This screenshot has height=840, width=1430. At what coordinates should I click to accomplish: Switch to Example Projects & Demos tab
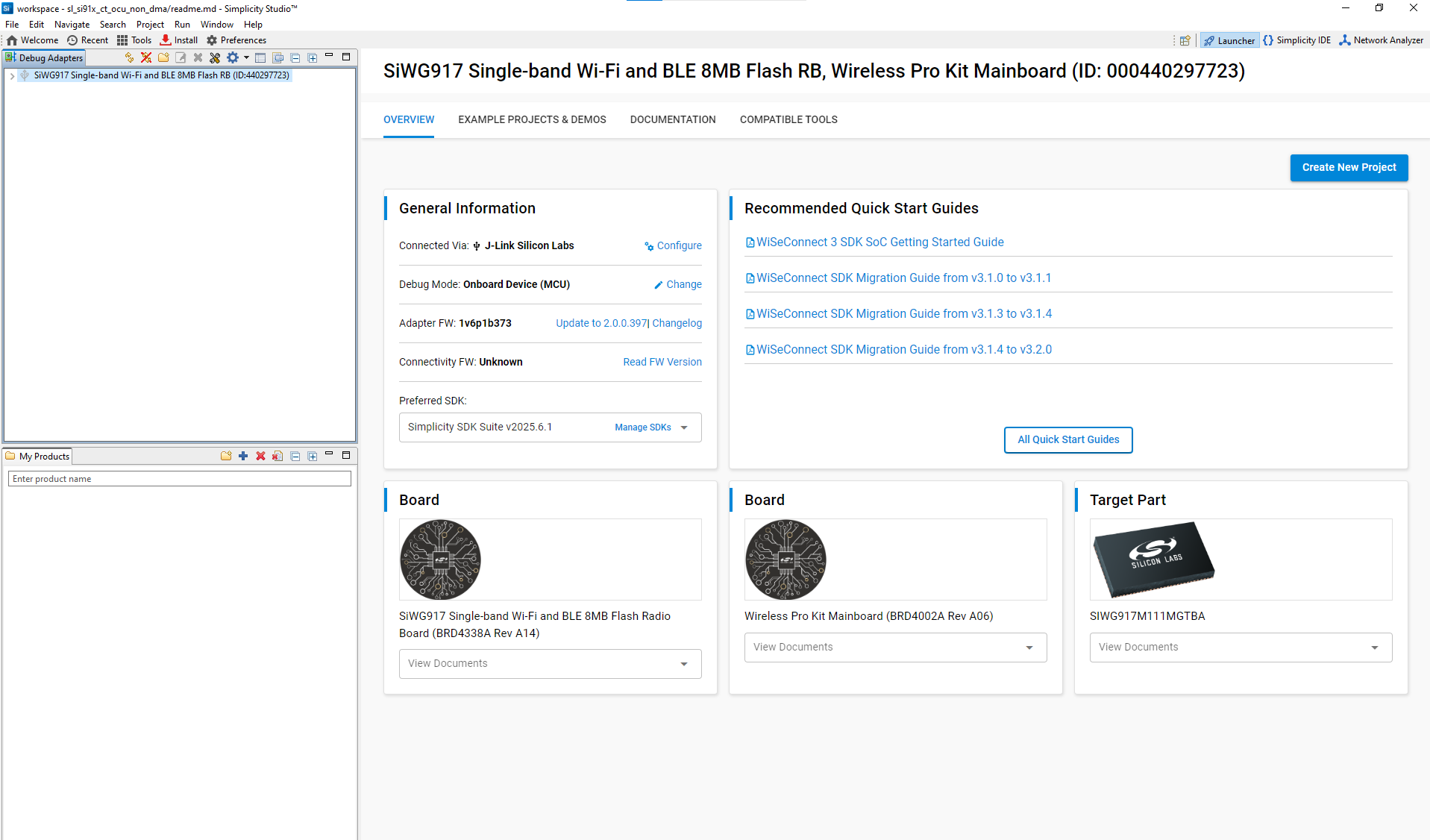pos(532,119)
